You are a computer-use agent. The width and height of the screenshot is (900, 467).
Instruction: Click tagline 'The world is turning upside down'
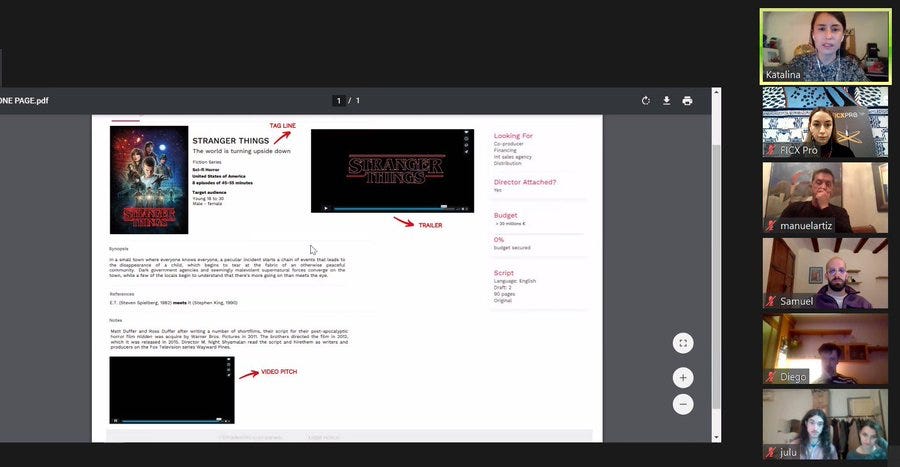(x=241, y=151)
